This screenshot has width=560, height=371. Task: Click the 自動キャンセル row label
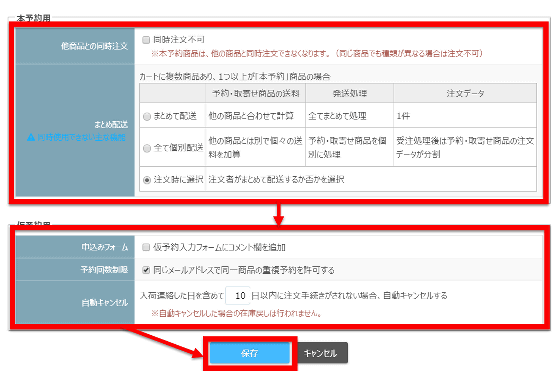pos(104,303)
